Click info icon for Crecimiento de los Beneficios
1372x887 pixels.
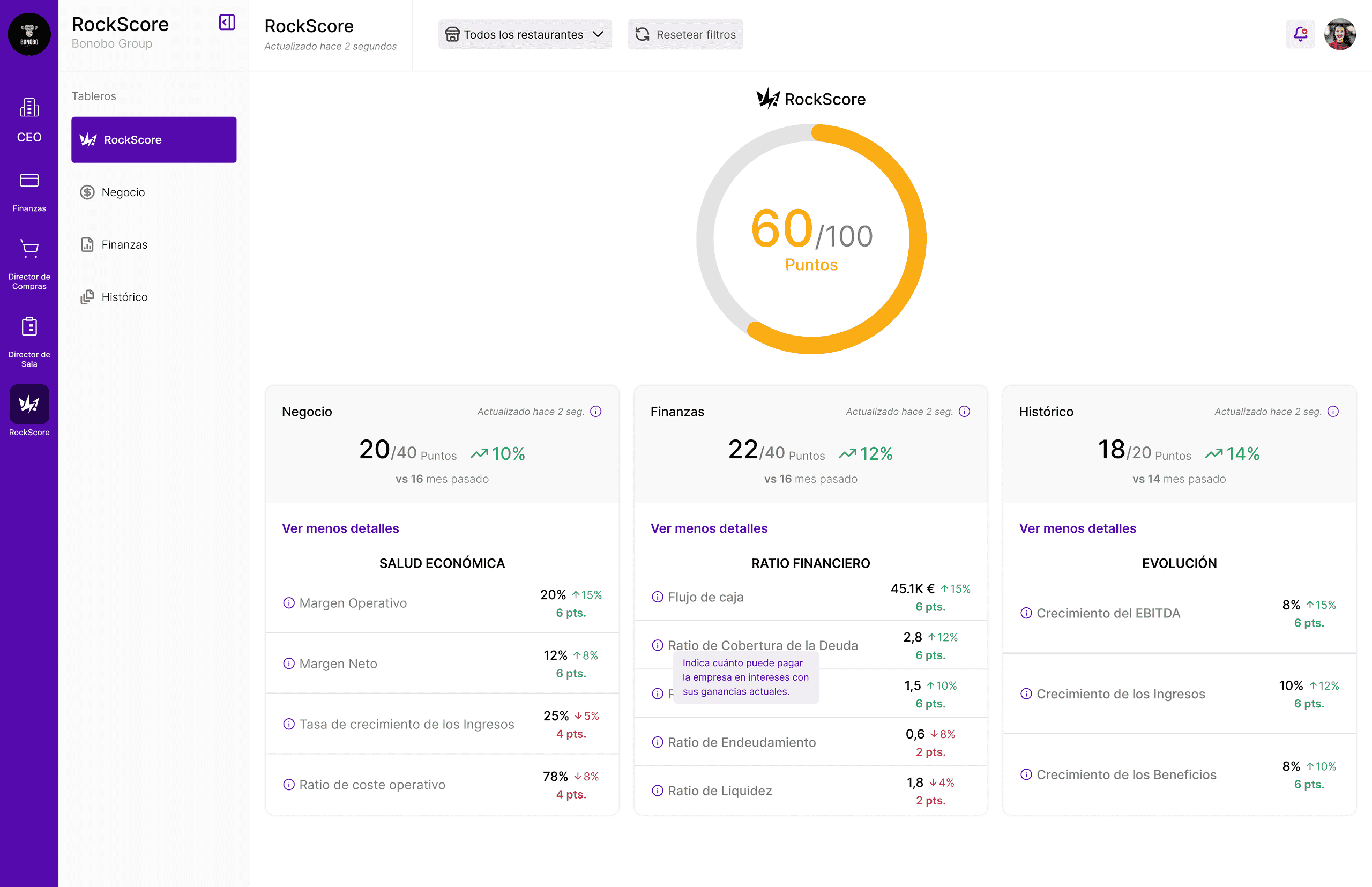click(x=1026, y=774)
